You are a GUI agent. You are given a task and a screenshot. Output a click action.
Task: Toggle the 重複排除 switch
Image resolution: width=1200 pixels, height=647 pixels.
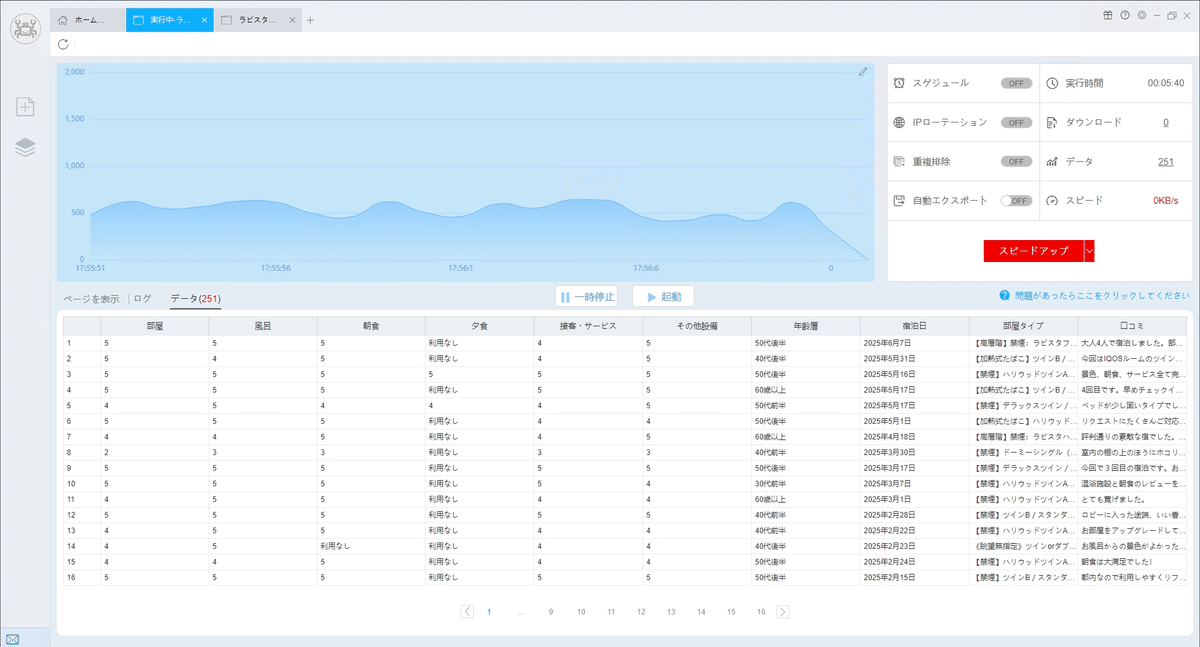(1016, 161)
